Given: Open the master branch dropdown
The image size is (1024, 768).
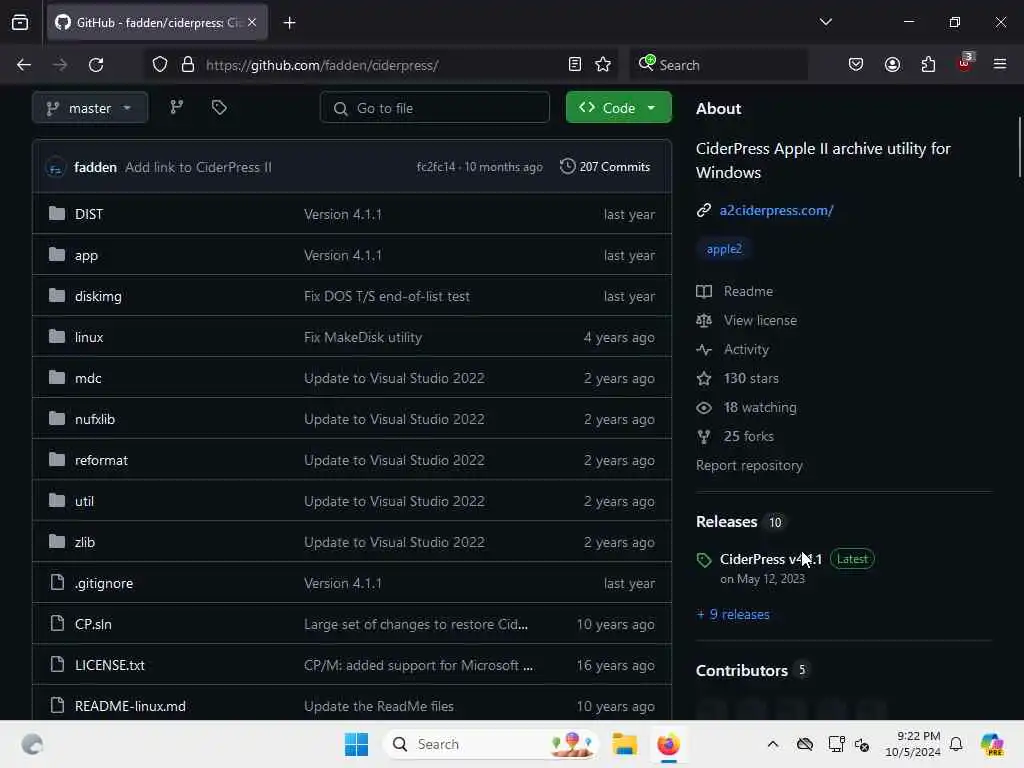Looking at the screenshot, I should tap(90, 108).
